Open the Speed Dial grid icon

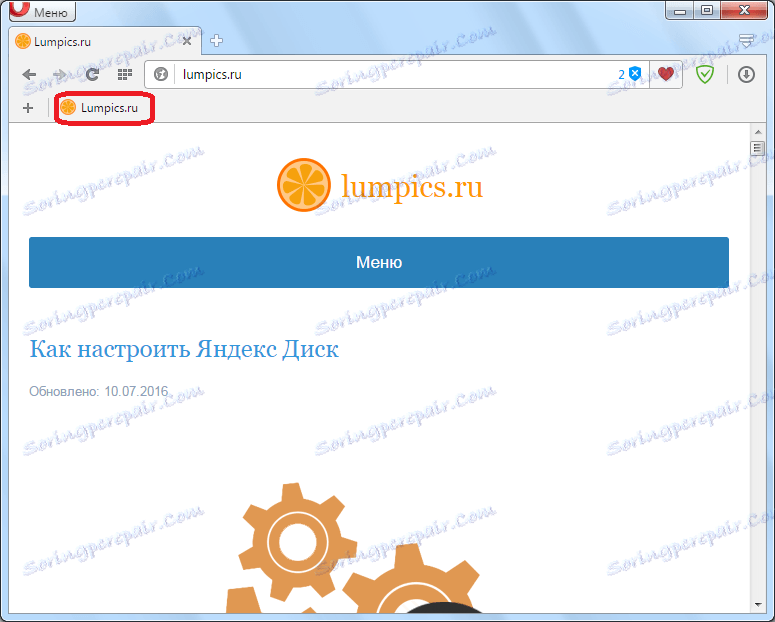(125, 75)
